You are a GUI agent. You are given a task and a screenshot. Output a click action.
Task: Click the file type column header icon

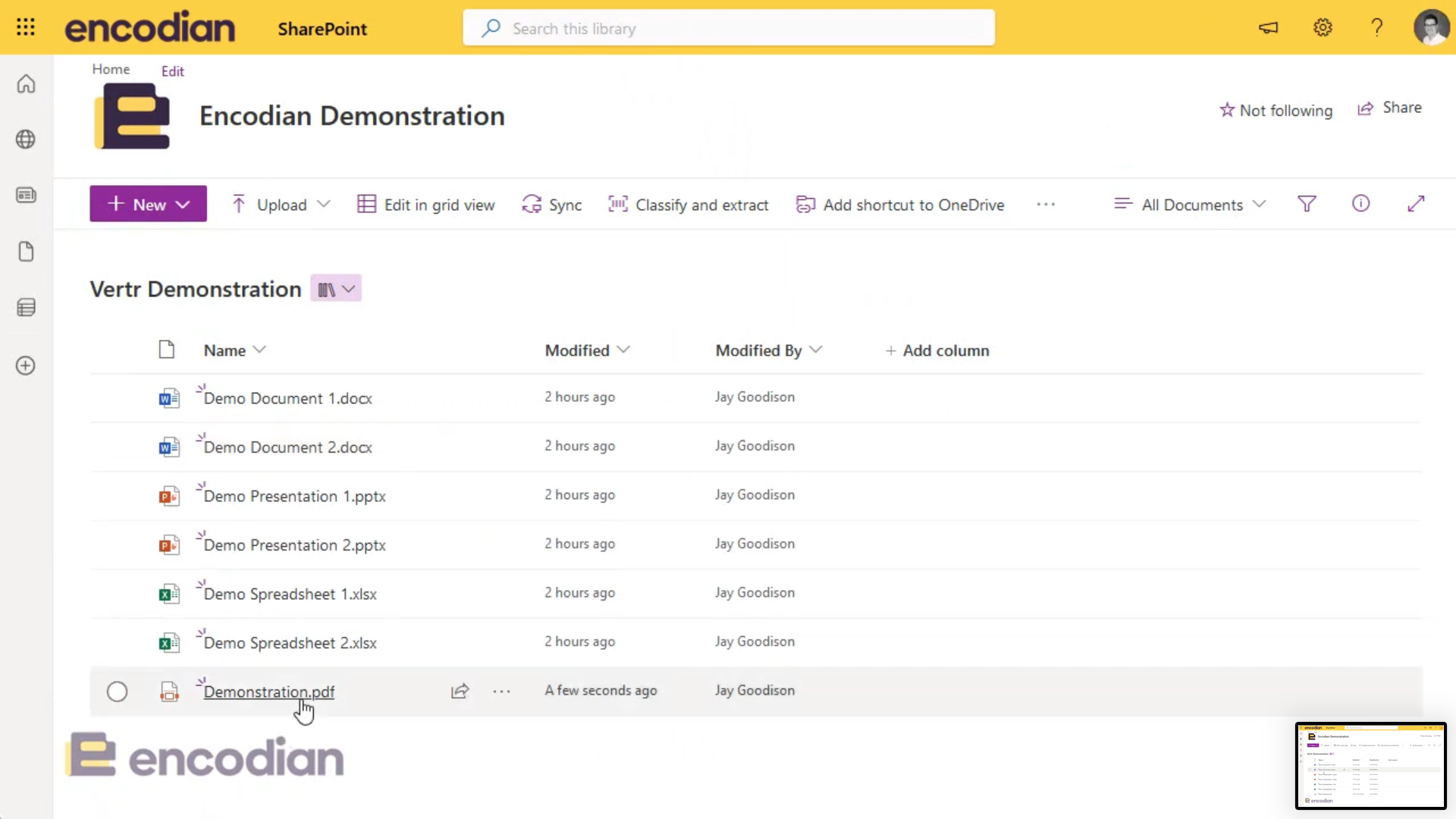pos(167,350)
